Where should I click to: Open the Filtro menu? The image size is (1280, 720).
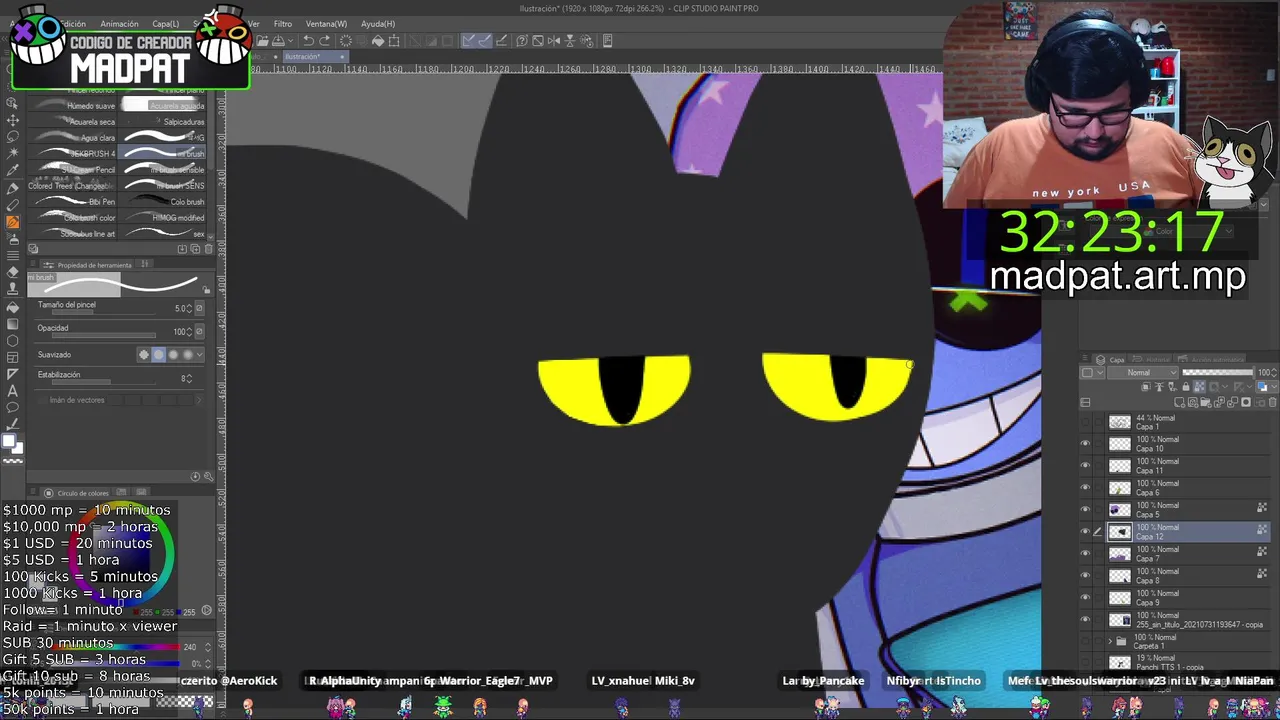(x=283, y=24)
